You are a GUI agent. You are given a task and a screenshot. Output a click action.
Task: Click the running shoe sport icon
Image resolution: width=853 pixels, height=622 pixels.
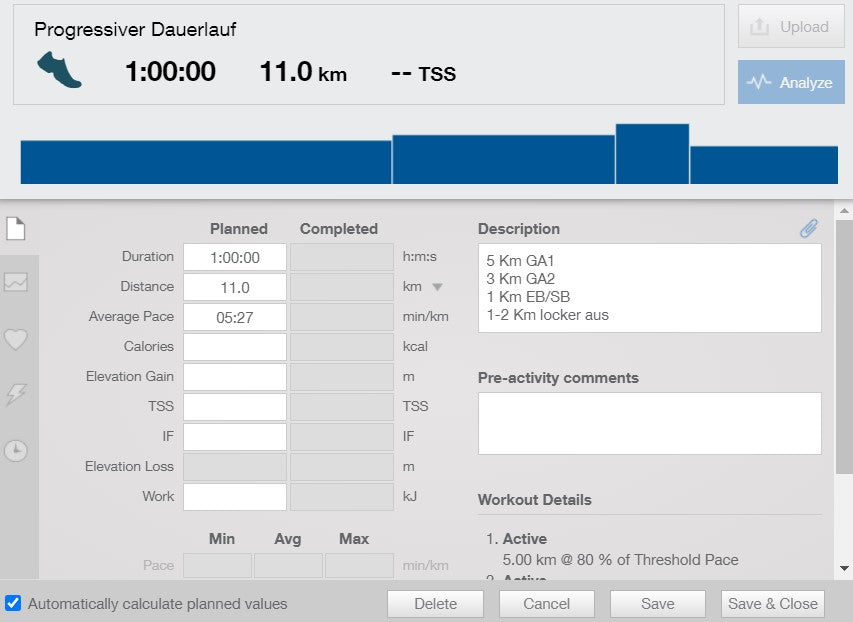click(60, 70)
